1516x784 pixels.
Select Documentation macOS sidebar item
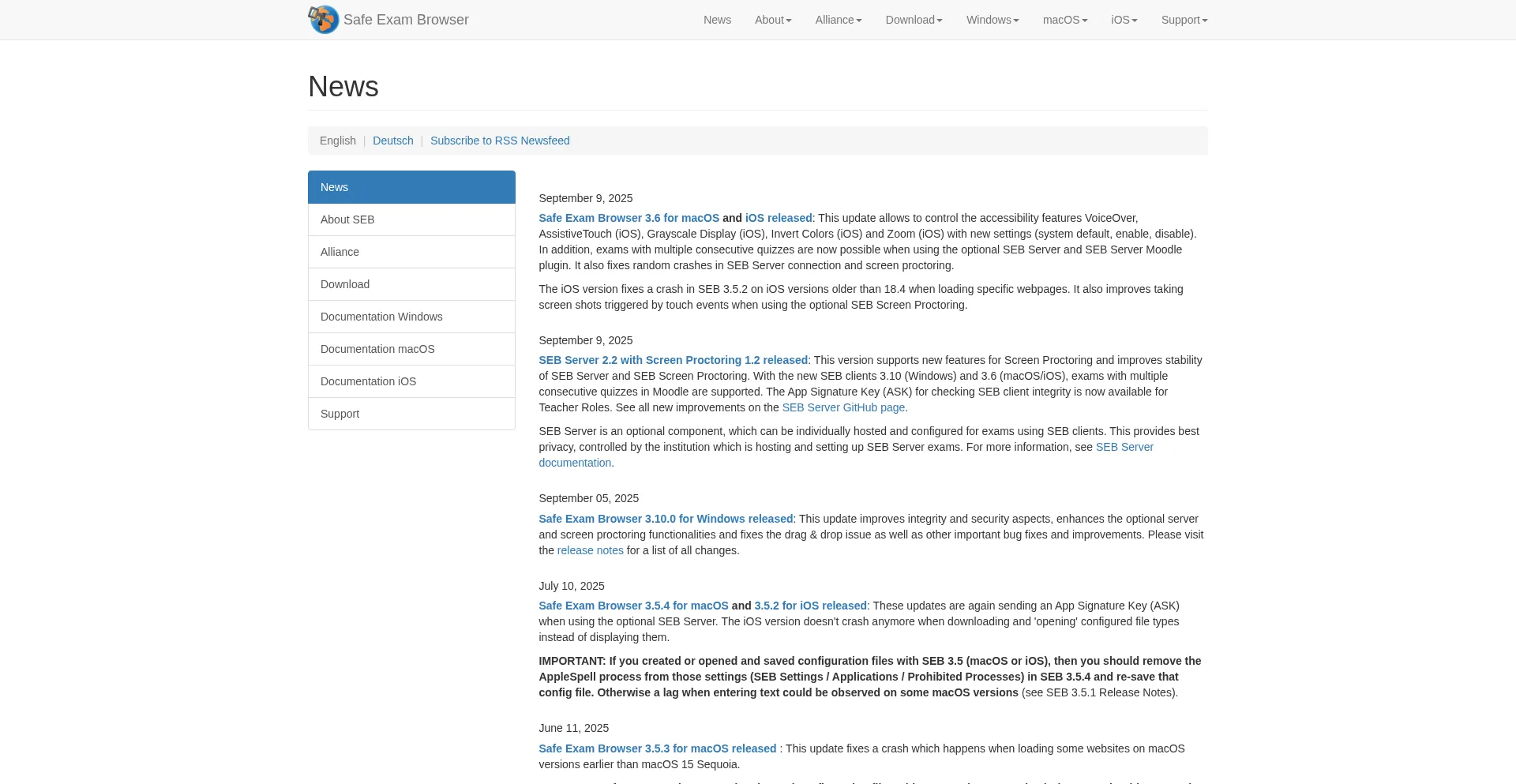click(377, 349)
